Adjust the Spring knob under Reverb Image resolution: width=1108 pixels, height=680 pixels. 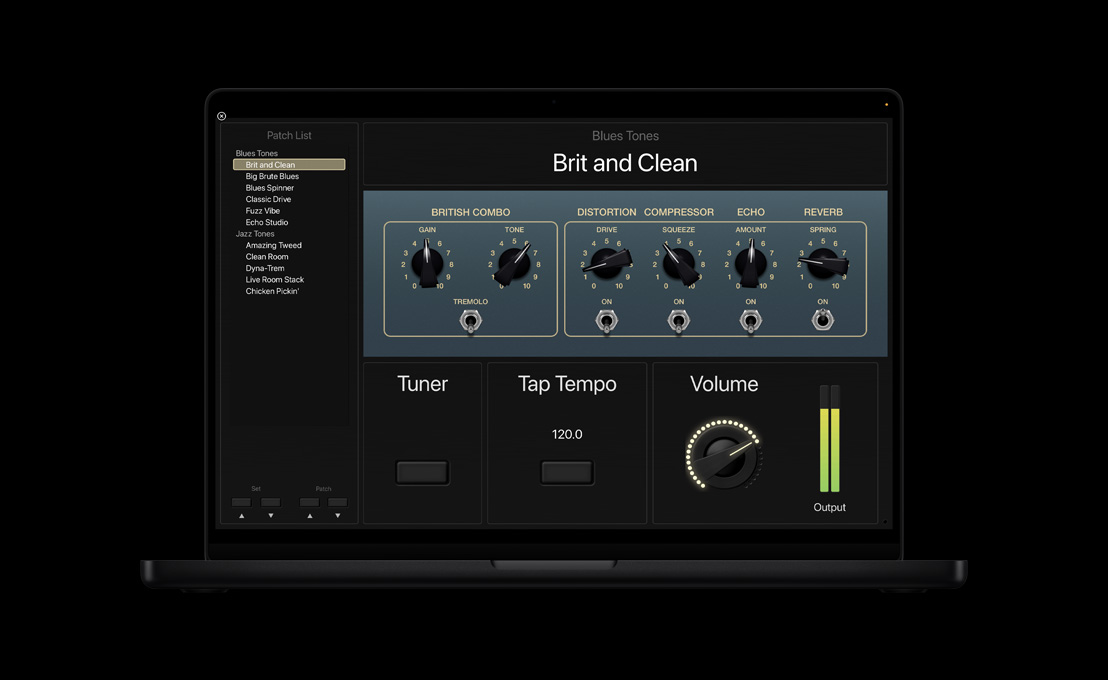[822, 262]
